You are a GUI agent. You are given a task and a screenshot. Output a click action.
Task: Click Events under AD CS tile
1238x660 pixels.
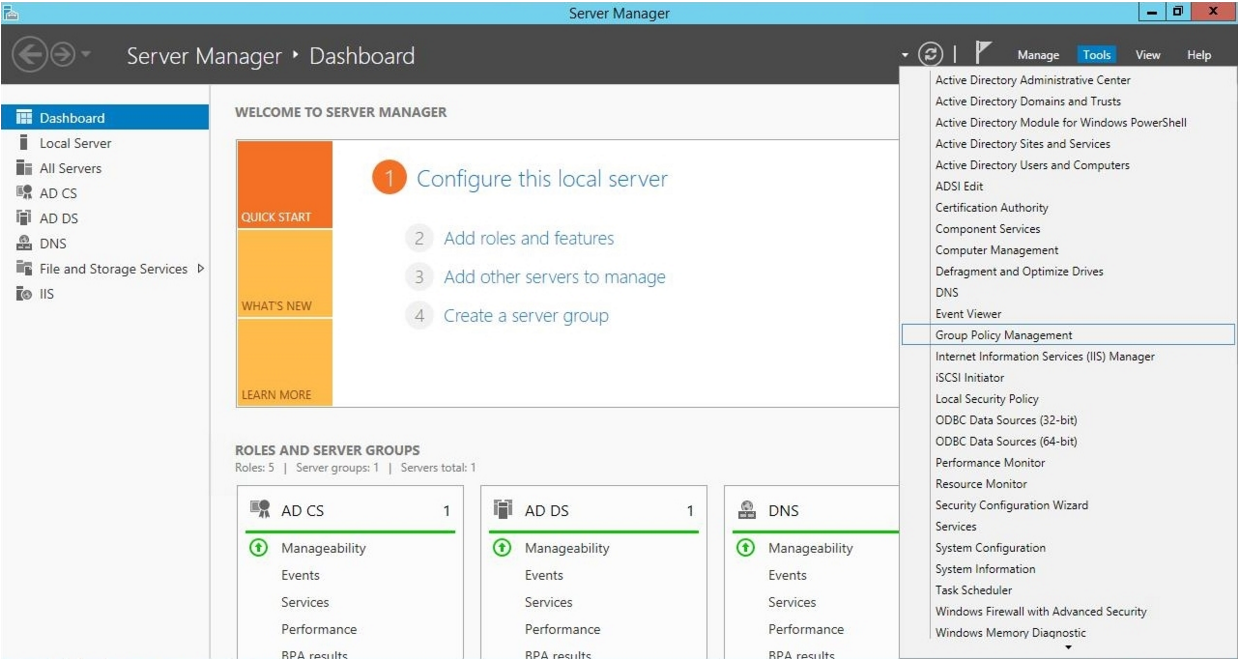[300, 575]
